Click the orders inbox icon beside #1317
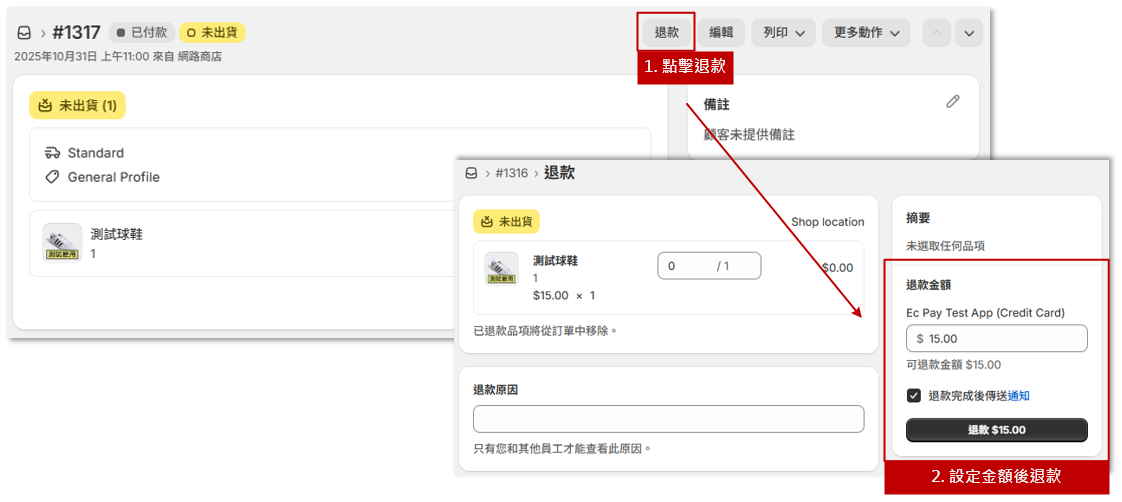This screenshot has height=502, width=1122. [24, 33]
